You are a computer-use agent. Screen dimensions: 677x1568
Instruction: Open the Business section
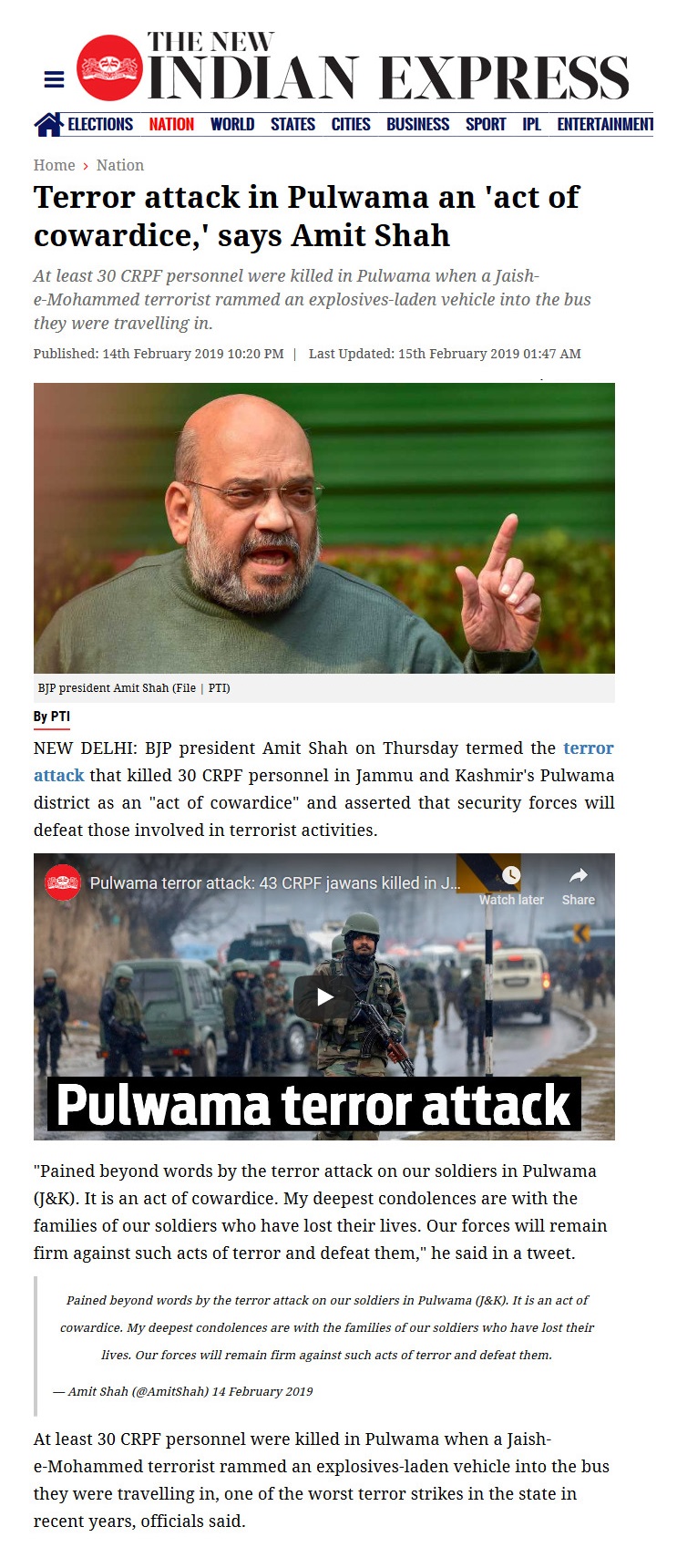click(x=418, y=124)
